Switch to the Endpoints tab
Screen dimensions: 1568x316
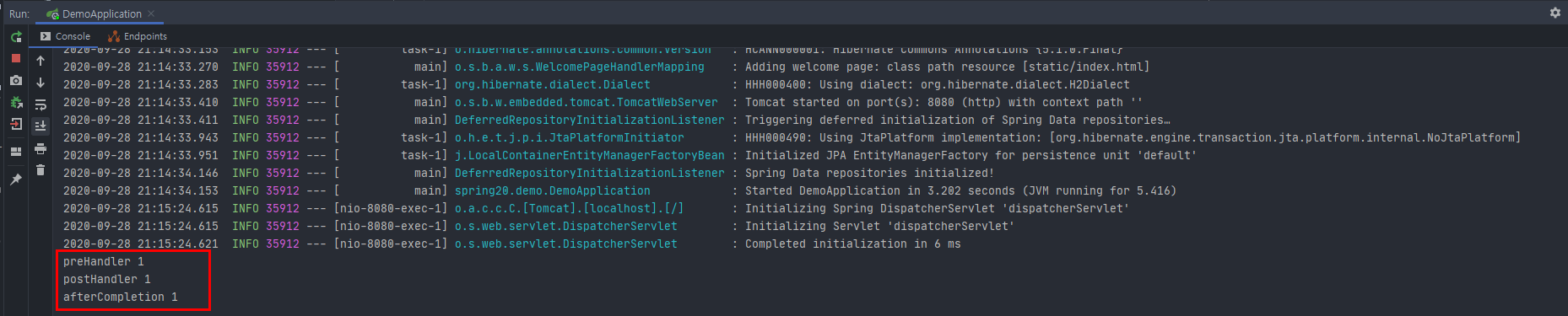pos(138,36)
